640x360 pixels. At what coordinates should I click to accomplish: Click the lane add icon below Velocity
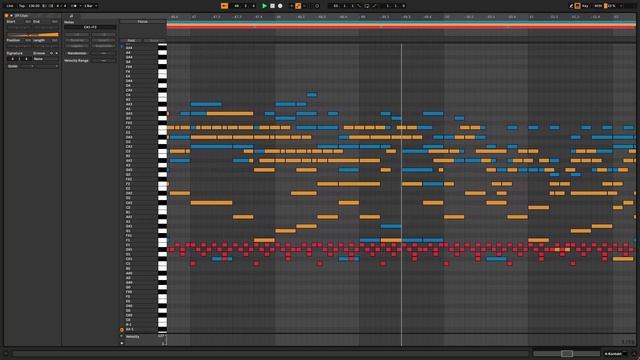click(122, 343)
